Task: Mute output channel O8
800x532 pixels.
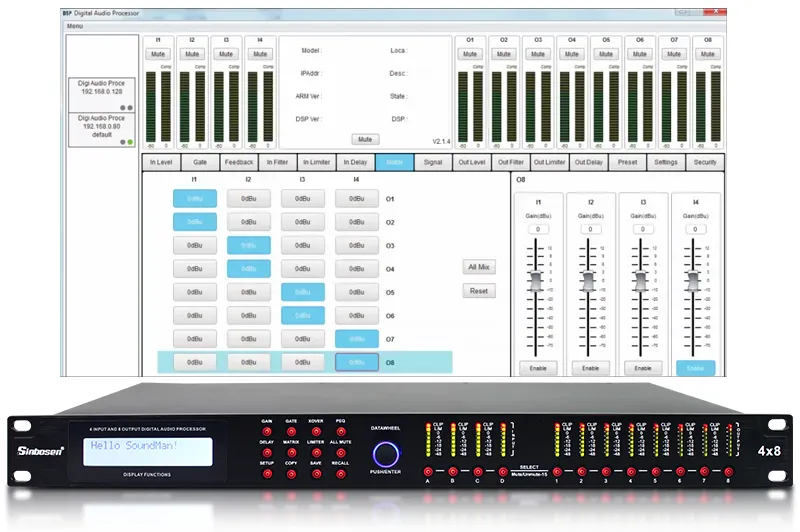Action: pyautogui.click(x=707, y=53)
